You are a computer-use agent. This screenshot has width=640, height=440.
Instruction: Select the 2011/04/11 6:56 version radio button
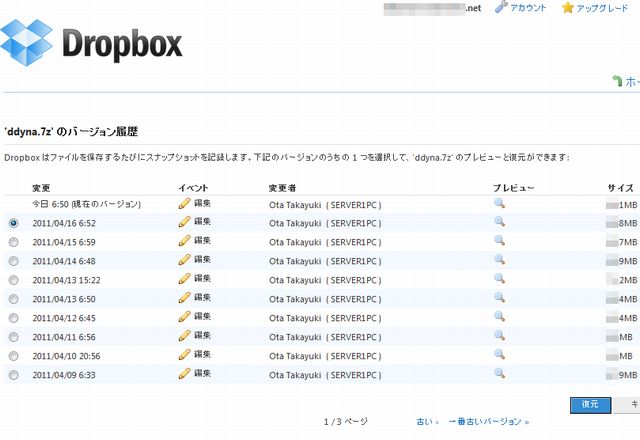[13, 337]
